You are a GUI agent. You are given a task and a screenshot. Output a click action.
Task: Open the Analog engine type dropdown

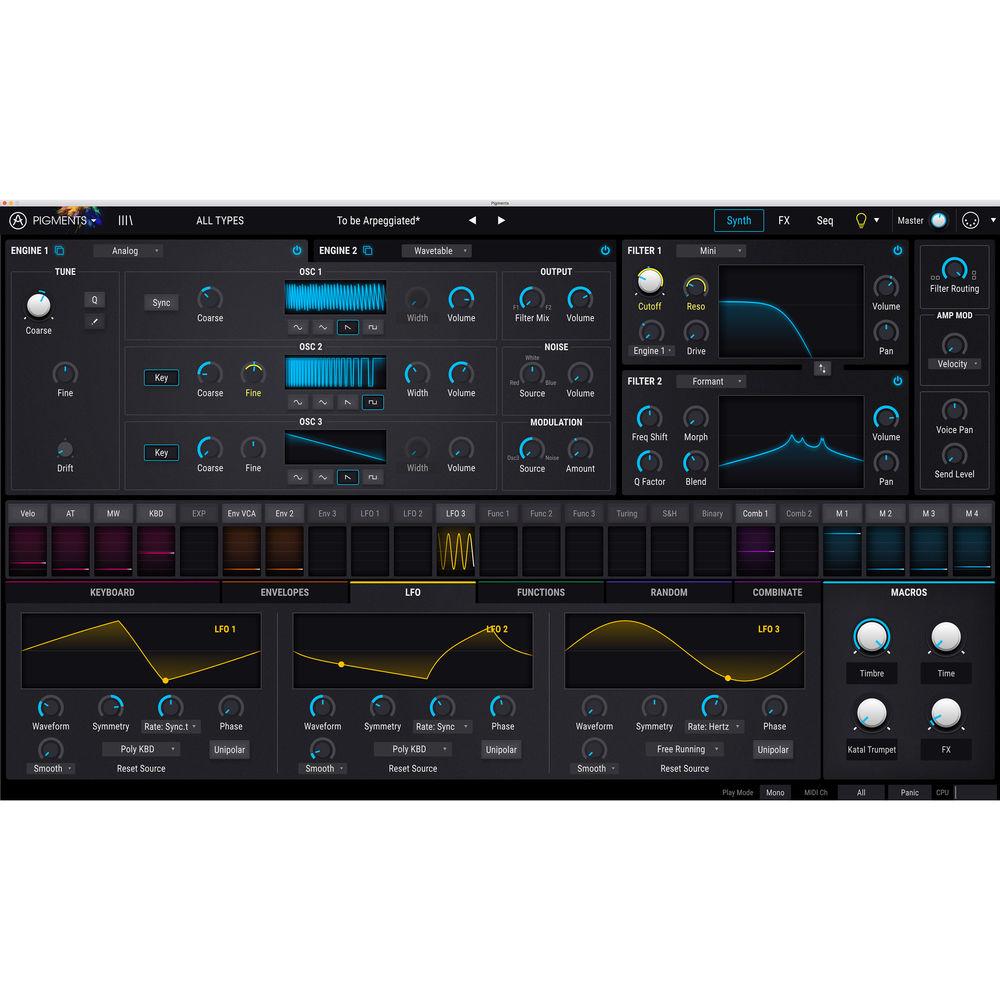128,251
